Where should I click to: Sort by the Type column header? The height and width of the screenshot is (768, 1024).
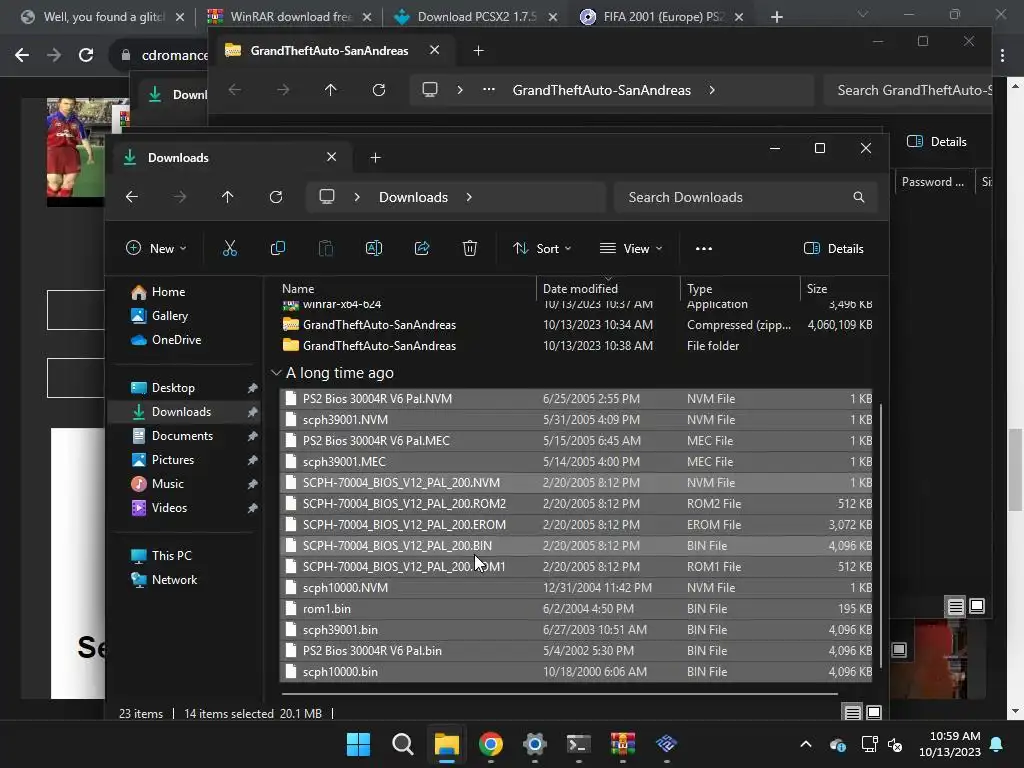pyautogui.click(x=699, y=289)
